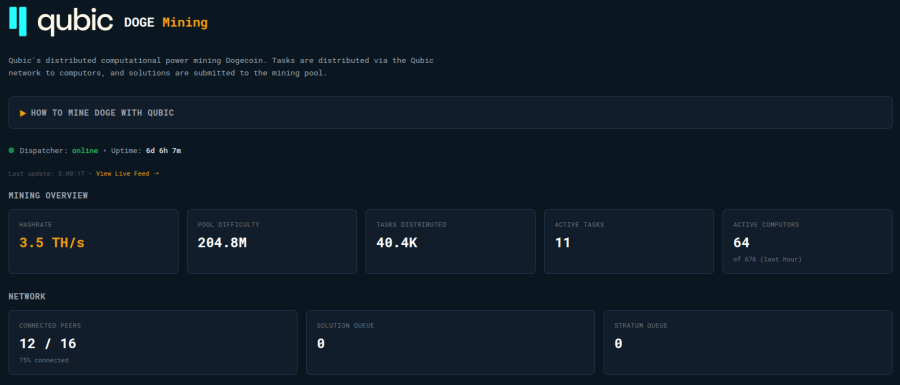Click the Pool Difficulty card label
The width and height of the screenshot is (900, 385).
(228, 225)
